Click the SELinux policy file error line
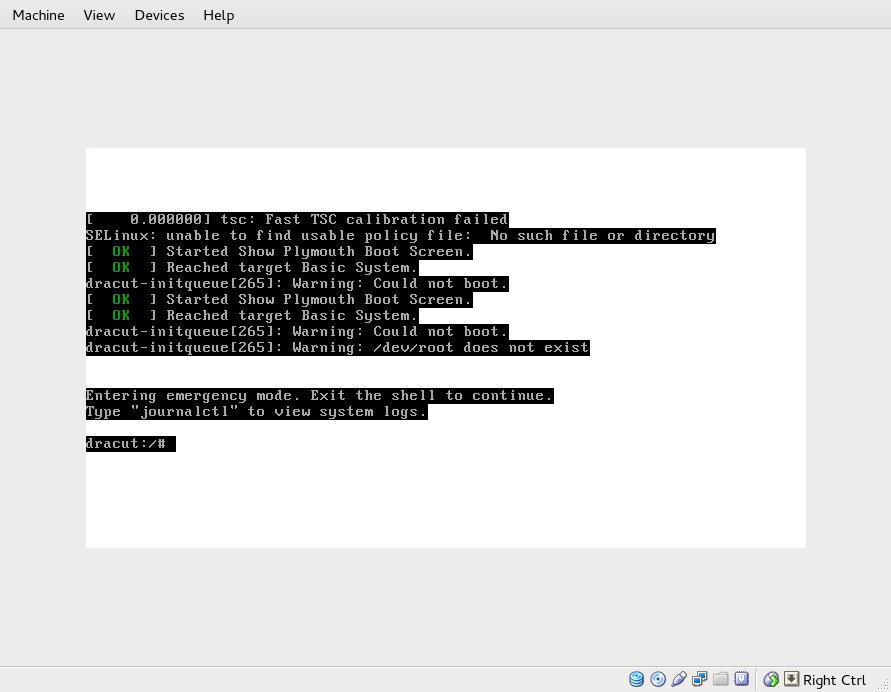This screenshot has height=692, width=891. click(401, 235)
